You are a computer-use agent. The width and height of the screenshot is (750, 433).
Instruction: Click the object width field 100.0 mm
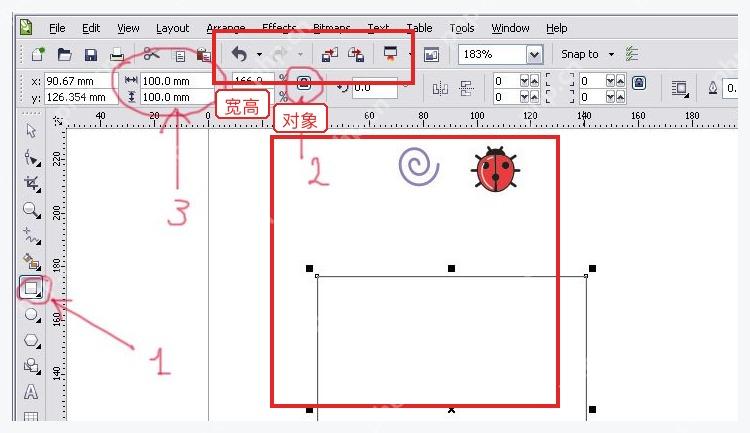tap(176, 81)
